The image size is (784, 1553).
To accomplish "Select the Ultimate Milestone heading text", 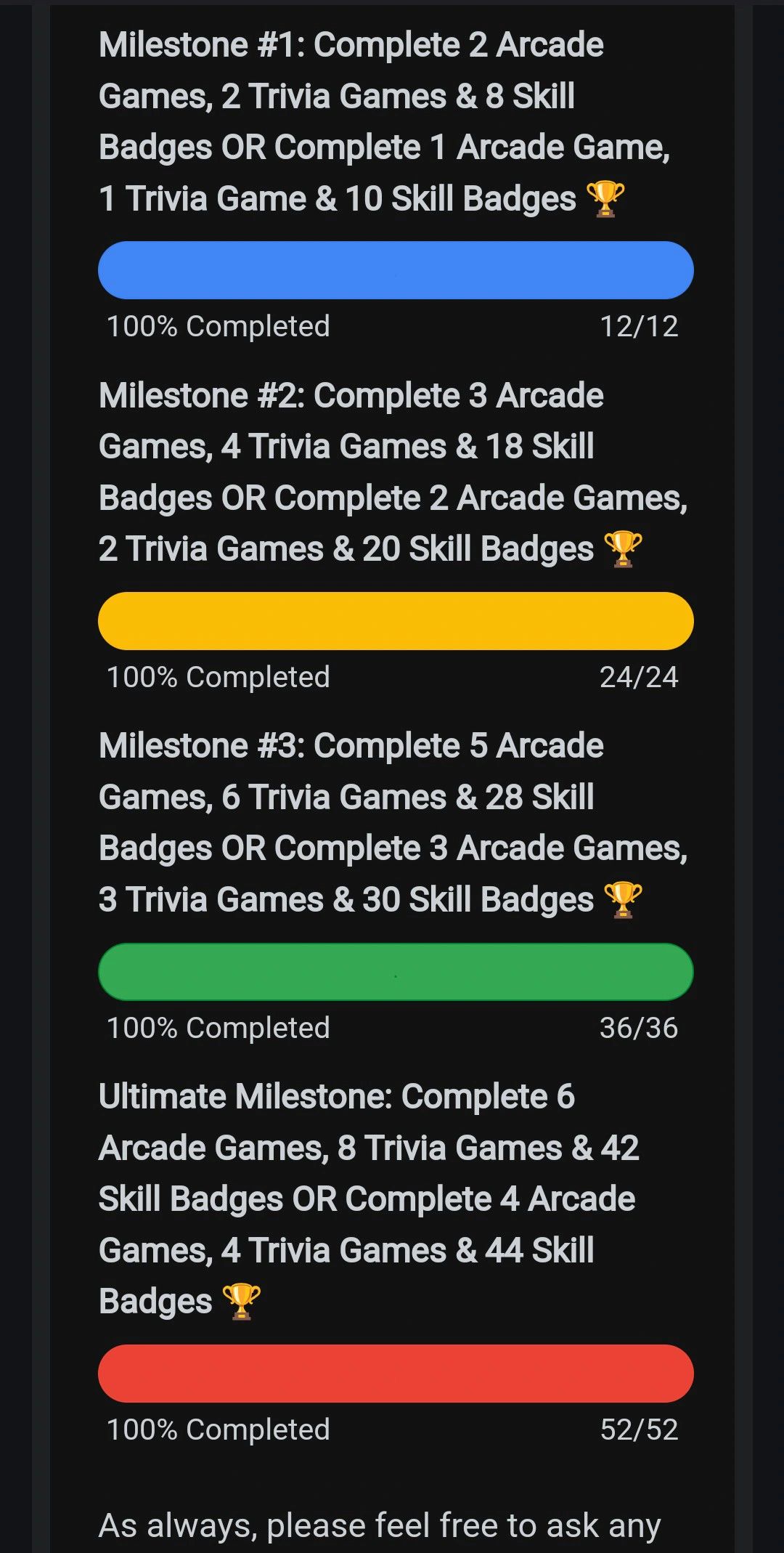I will [369, 1199].
